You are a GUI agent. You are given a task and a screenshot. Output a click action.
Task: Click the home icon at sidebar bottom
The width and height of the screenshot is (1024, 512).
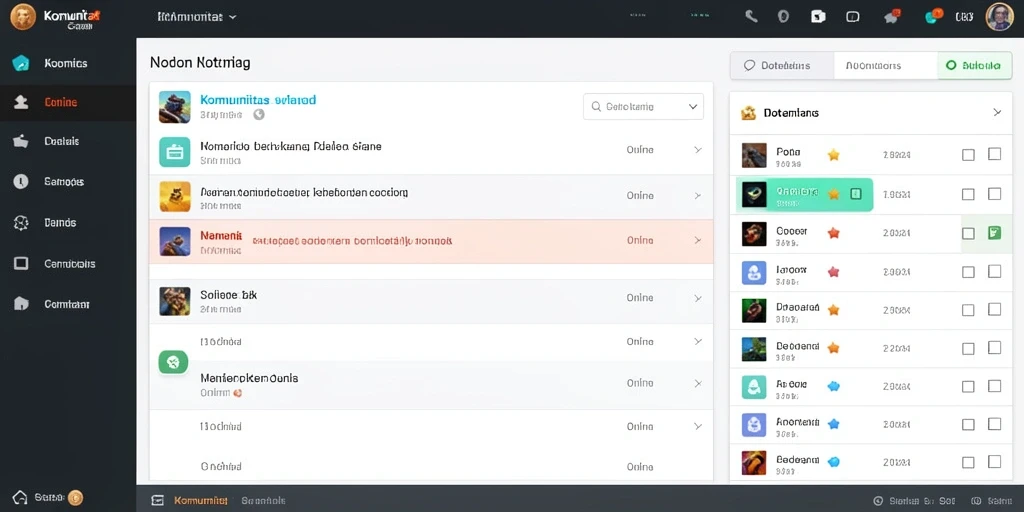pos(20,498)
